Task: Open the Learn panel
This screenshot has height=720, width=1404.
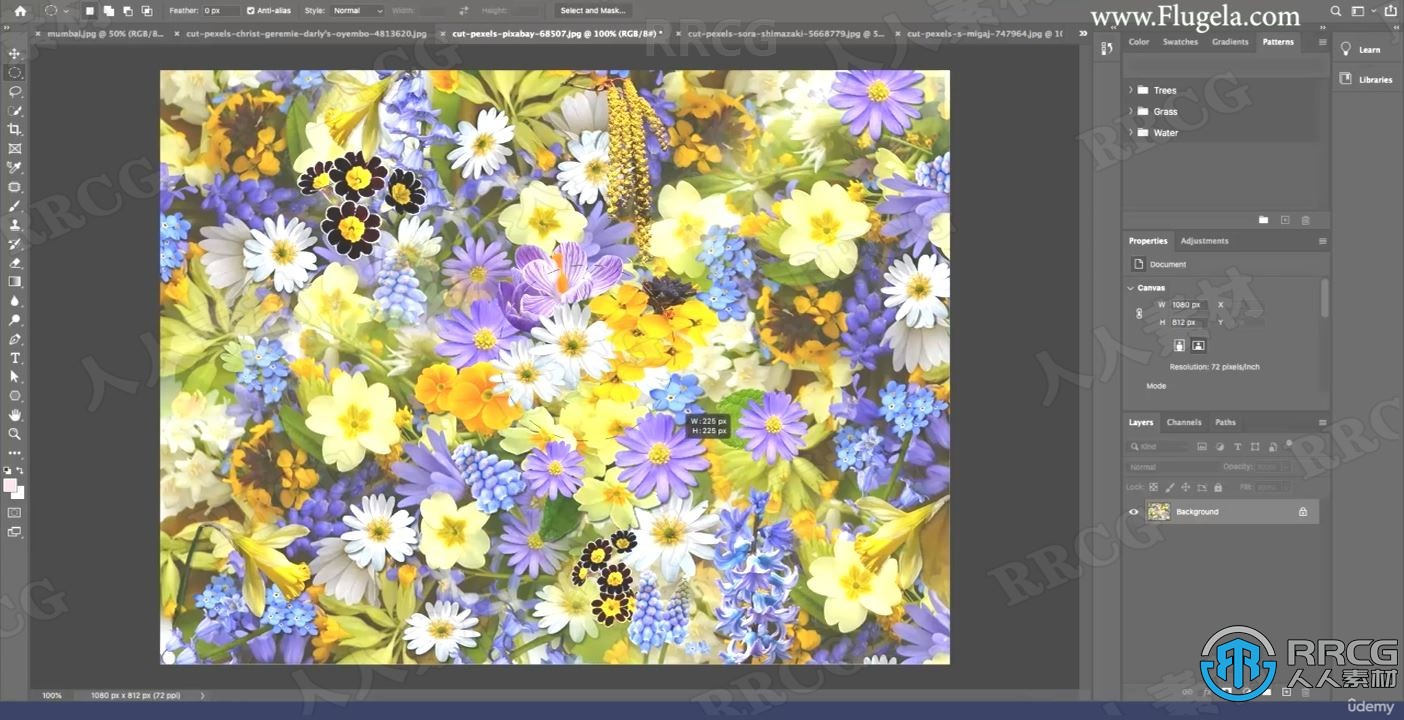Action: pyautogui.click(x=1361, y=49)
